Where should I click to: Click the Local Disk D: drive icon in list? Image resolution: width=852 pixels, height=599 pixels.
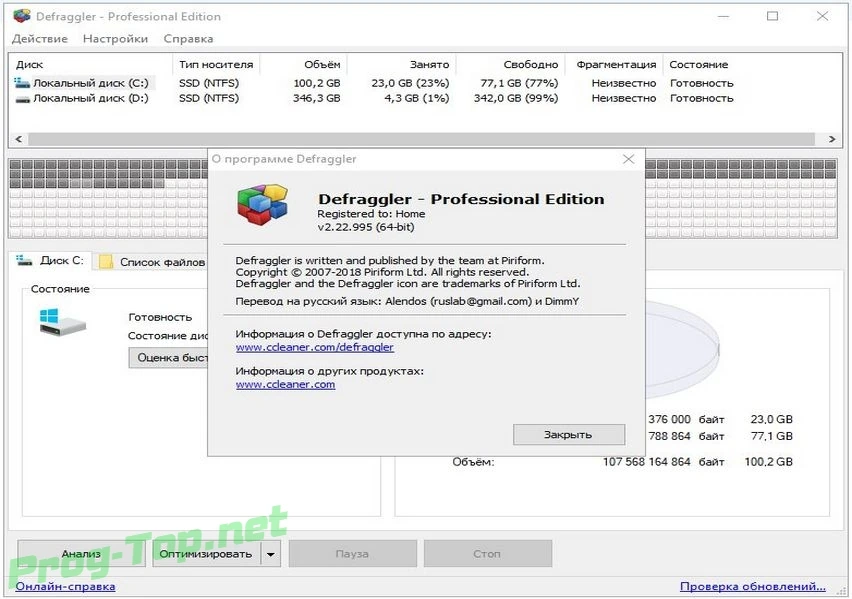coord(22,99)
